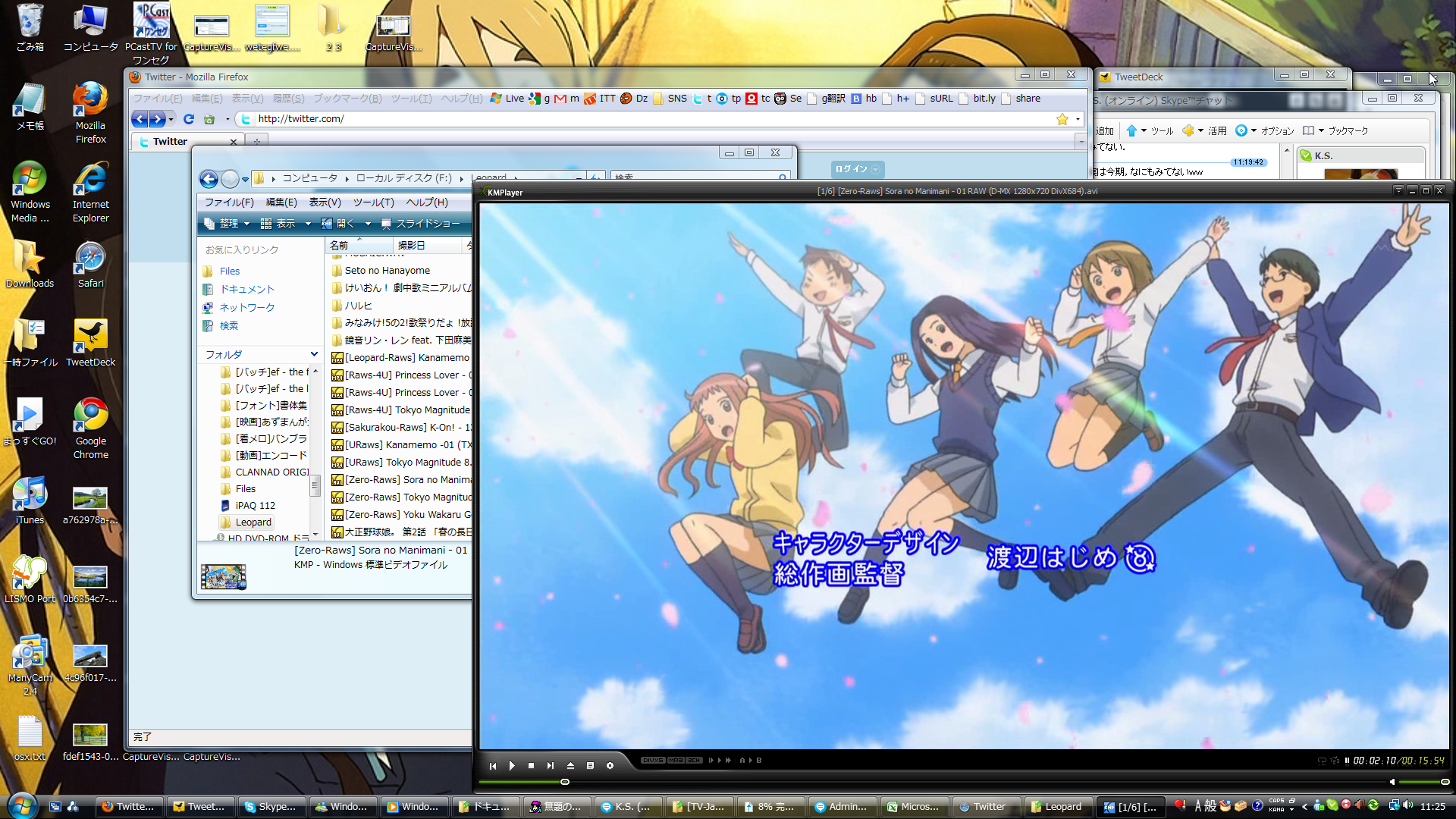Open the 表示 views dropdown in Explorer
The image size is (1456, 819).
285,224
